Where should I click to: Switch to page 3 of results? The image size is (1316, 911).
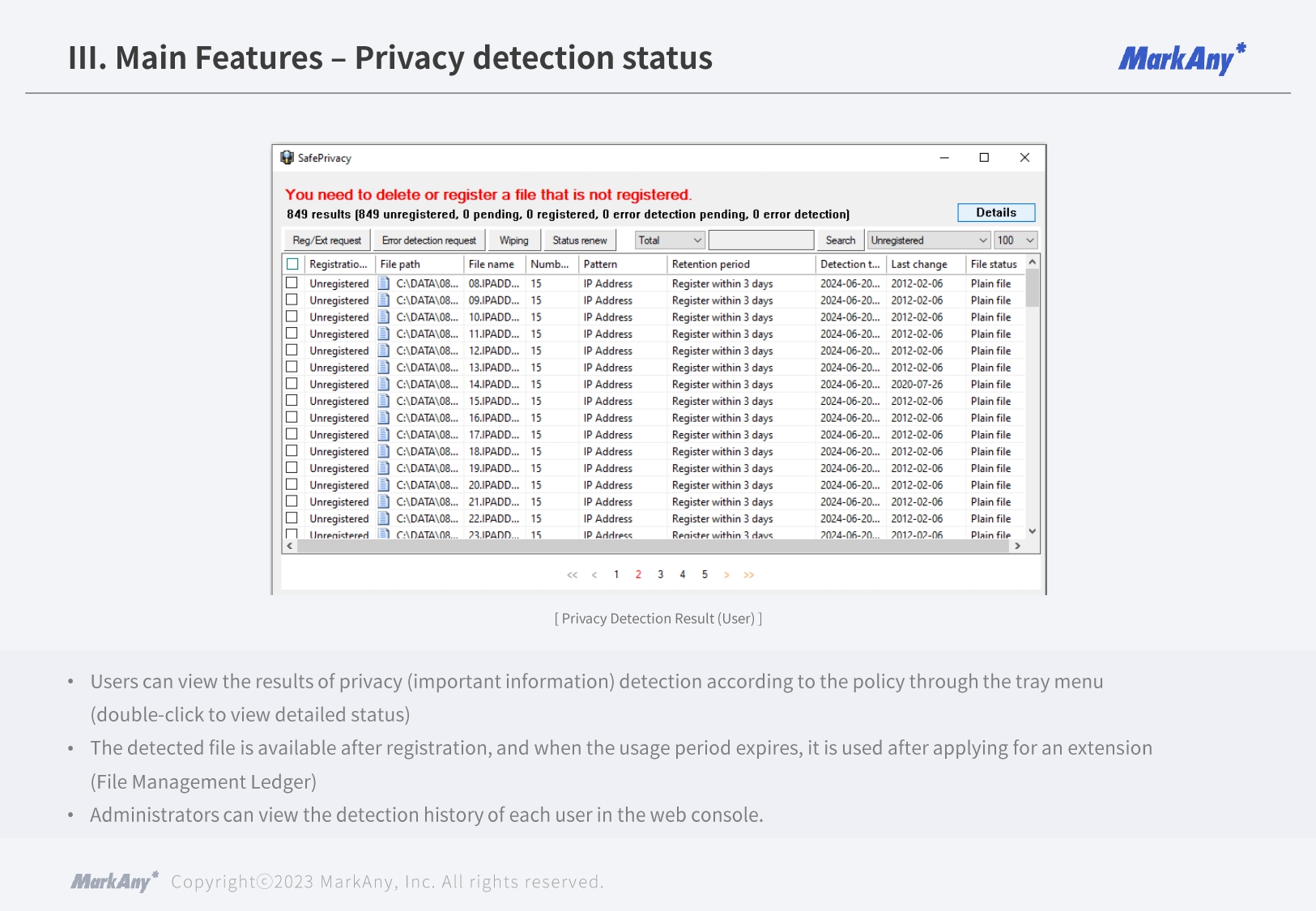[x=660, y=575]
